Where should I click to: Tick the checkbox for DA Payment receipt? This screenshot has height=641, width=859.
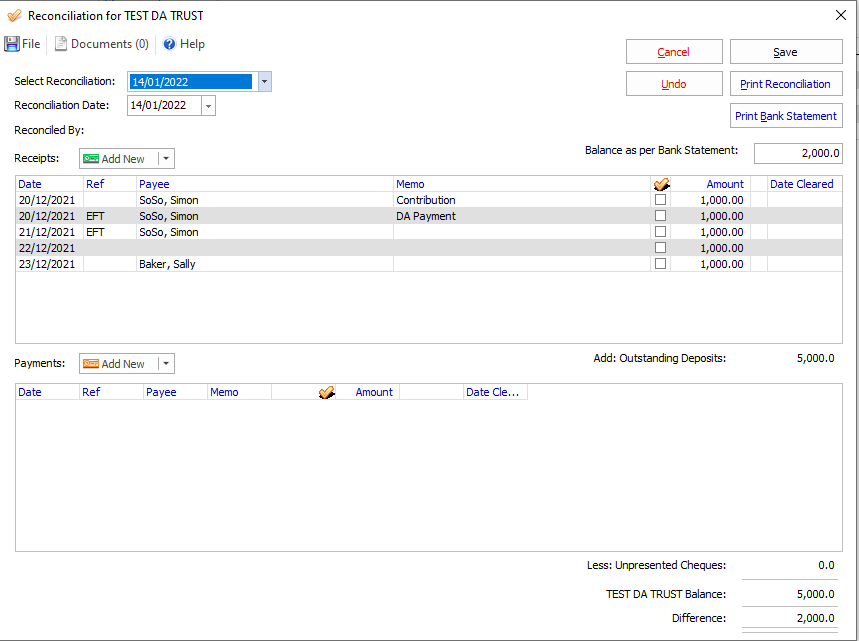[660, 216]
